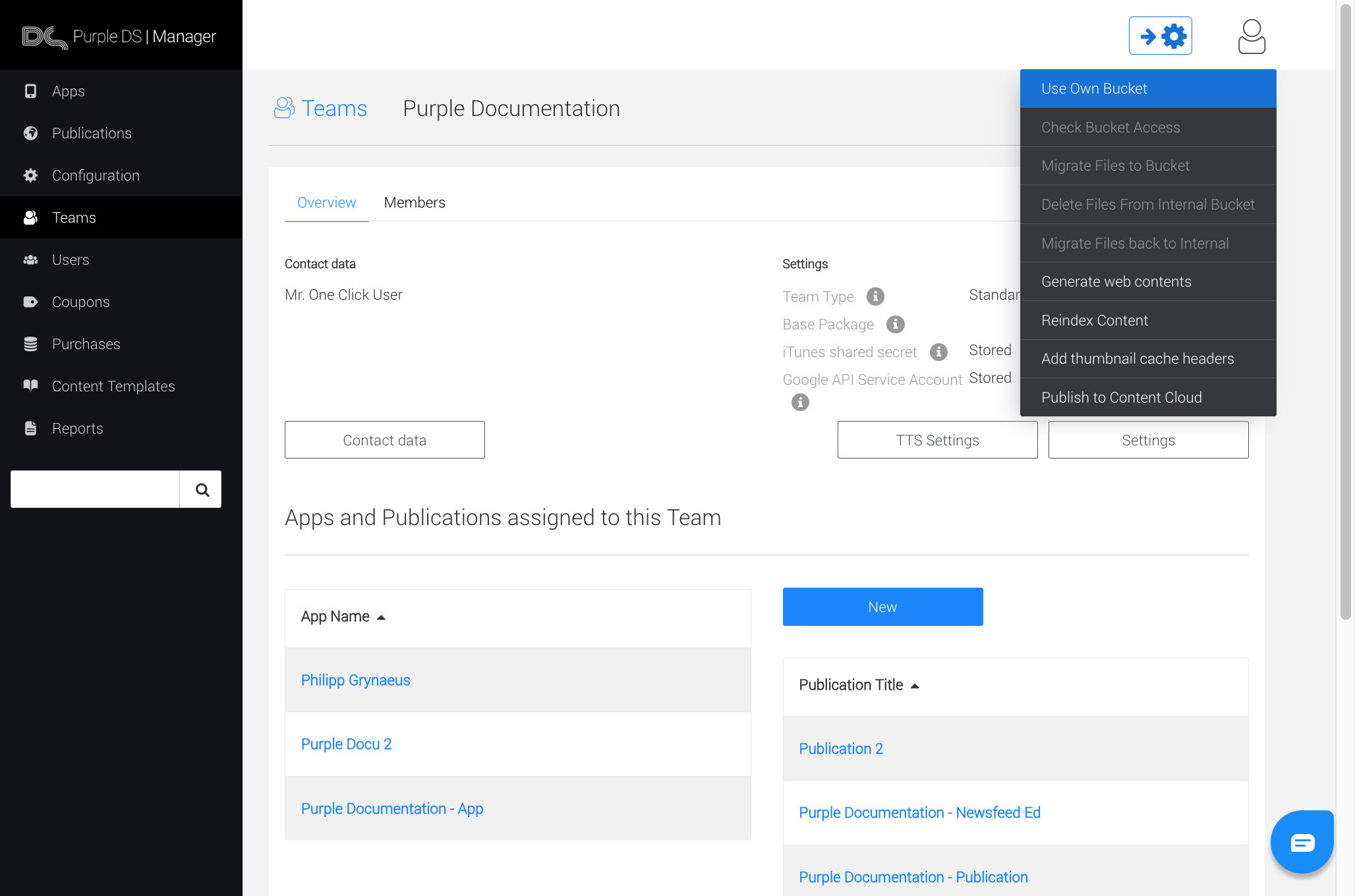Open the Teams breadcrumb link
This screenshot has width=1355, height=896.
pos(334,108)
